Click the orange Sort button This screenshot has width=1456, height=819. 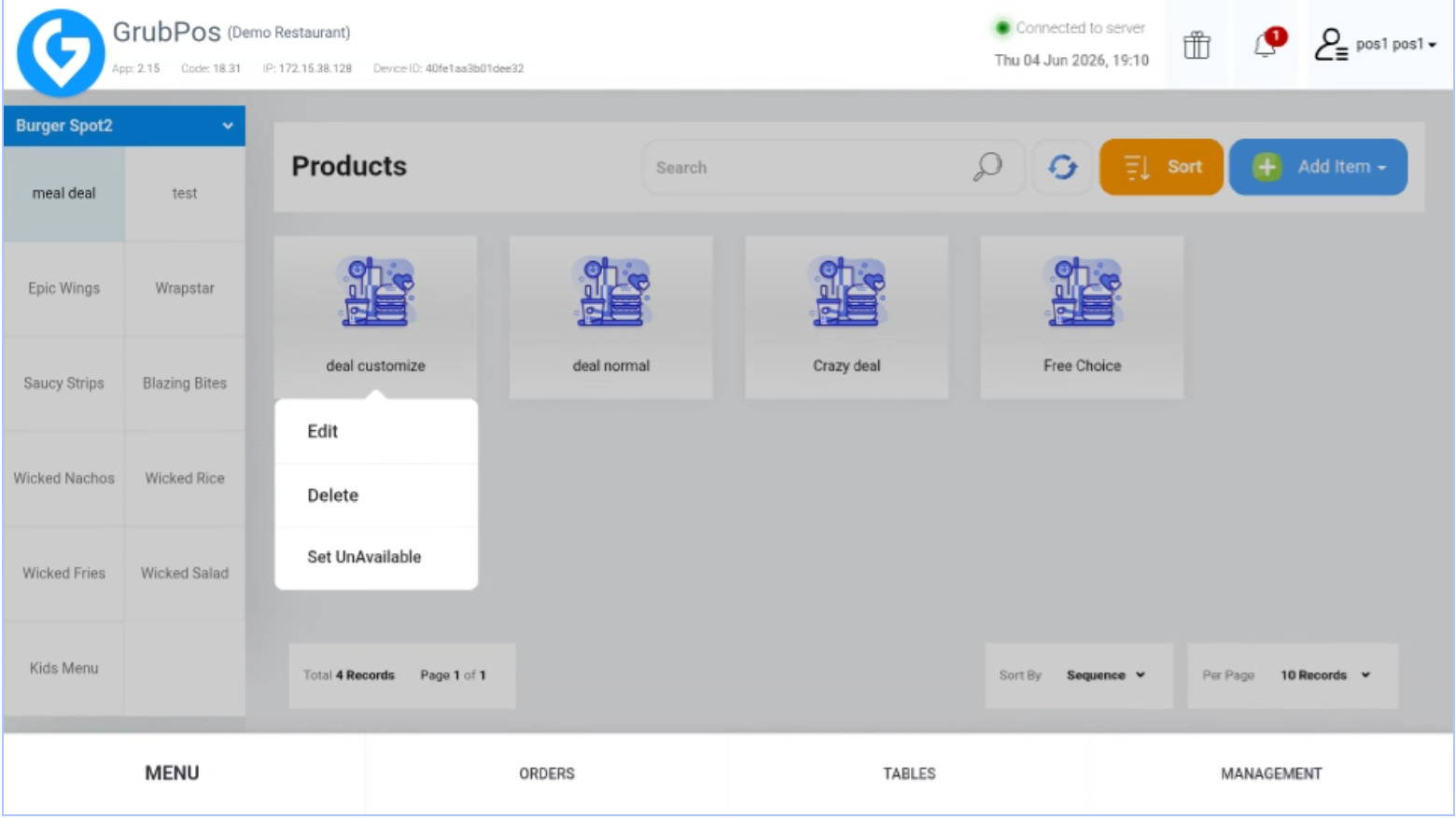click(1161, 167)
